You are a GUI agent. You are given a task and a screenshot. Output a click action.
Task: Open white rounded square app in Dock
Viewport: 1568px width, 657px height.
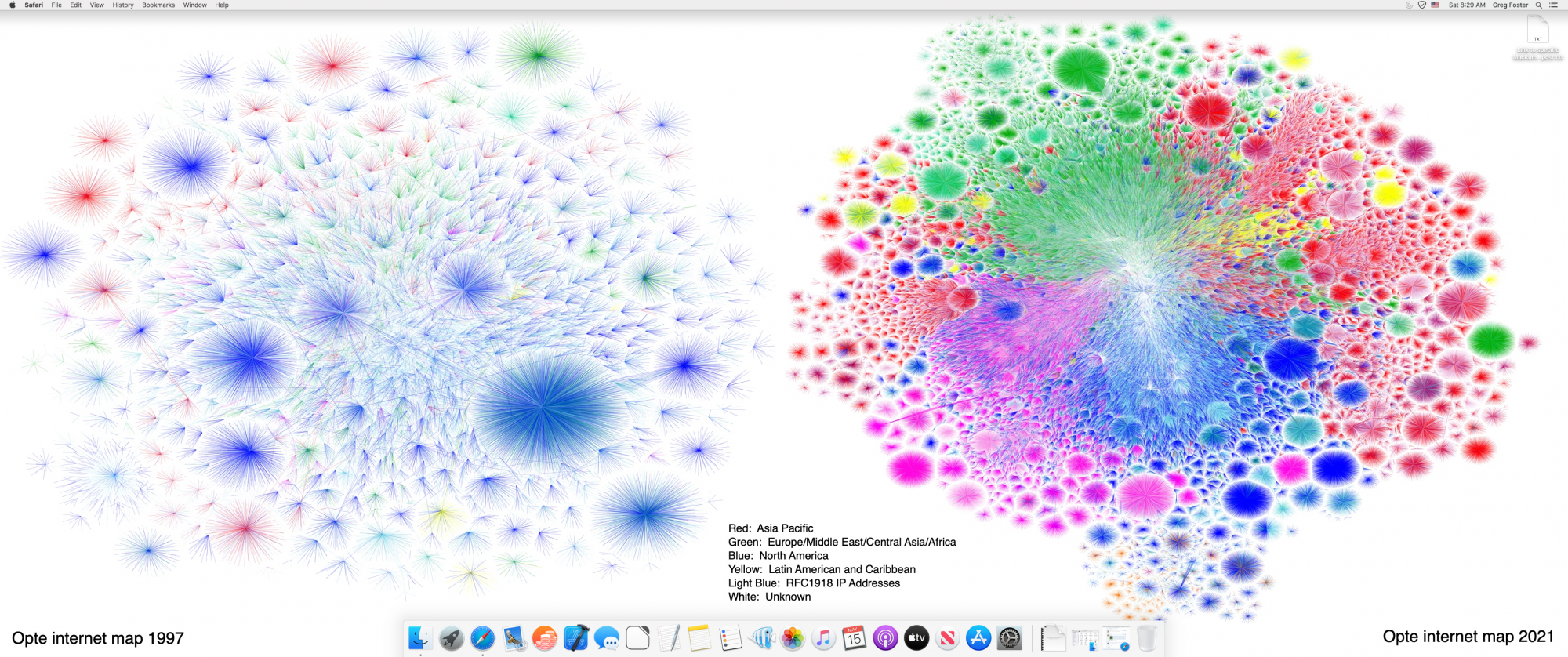(x=638, y=638)
